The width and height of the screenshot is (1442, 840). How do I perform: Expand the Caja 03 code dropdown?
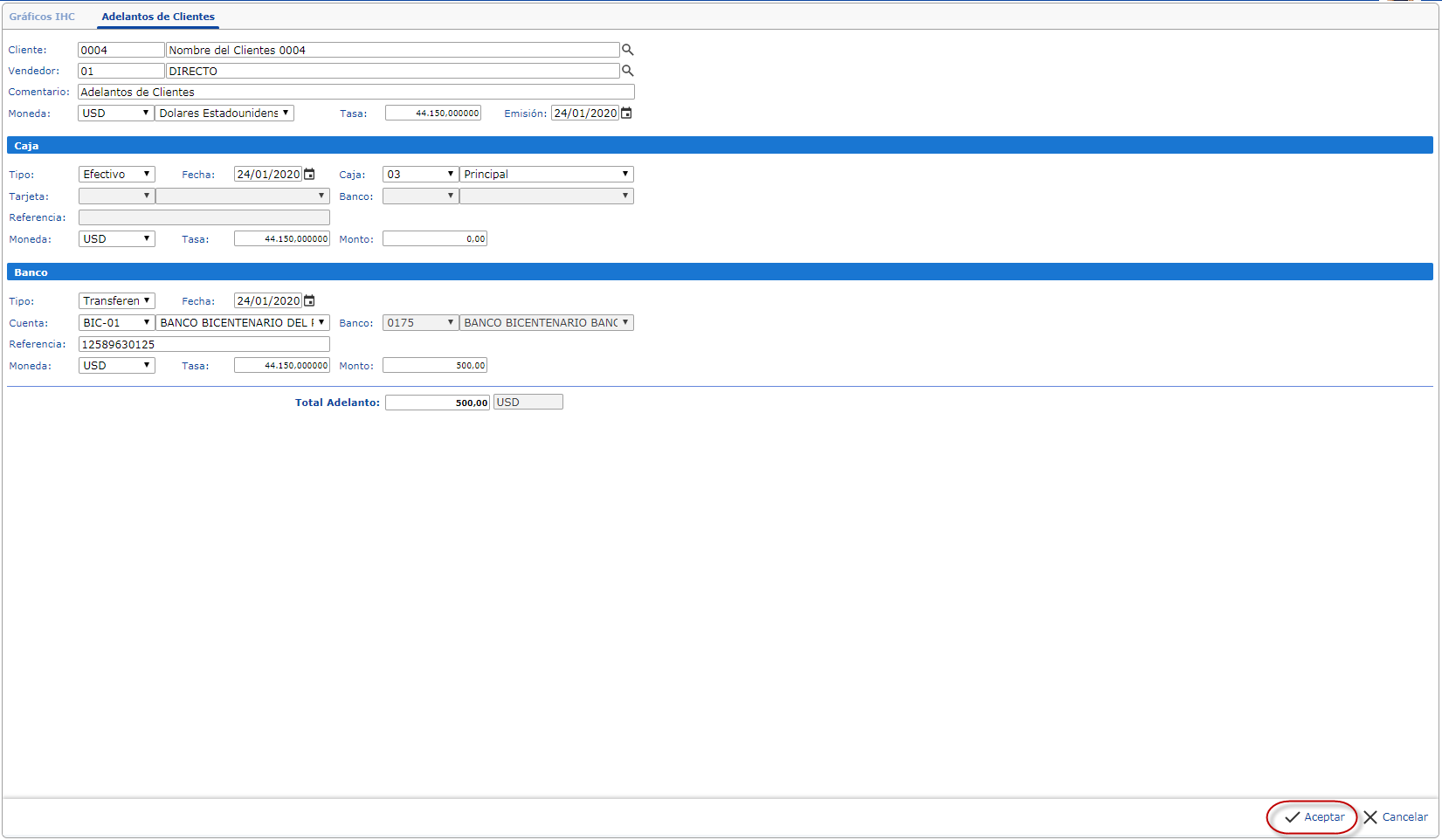420,174
